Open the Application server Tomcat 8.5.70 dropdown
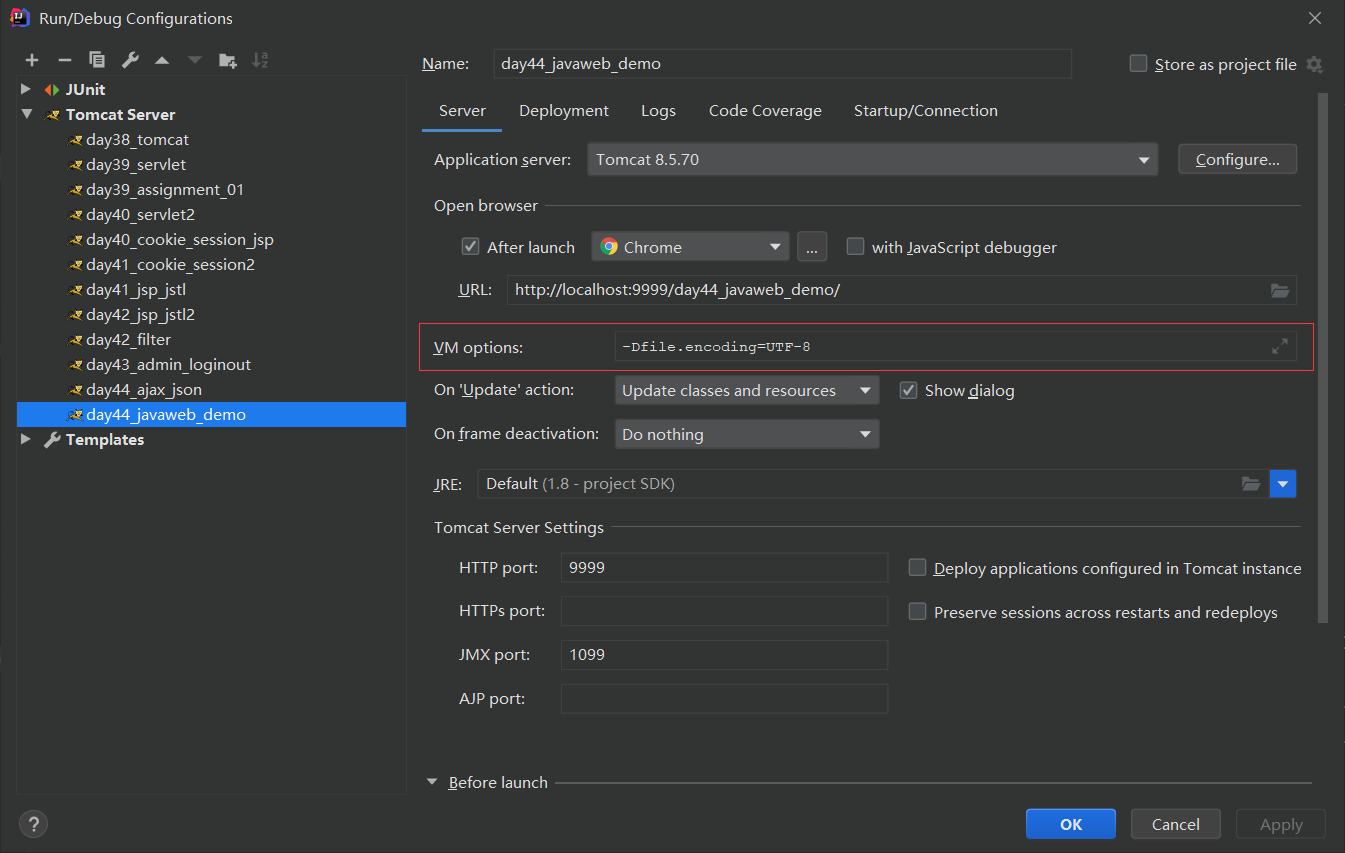 point(872,160)
